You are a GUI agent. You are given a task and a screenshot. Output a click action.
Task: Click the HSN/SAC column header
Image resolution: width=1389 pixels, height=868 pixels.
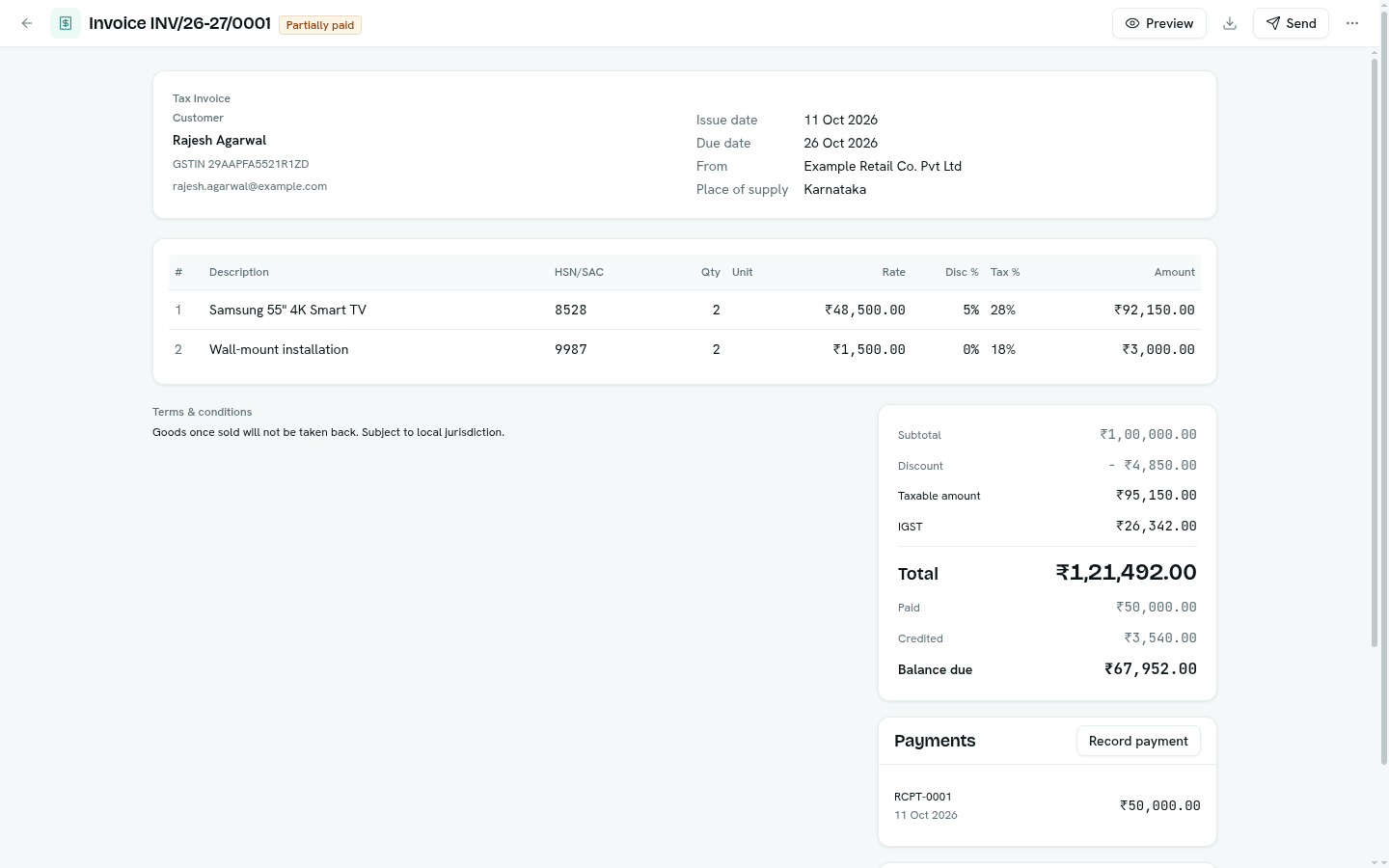coord(579,272)
